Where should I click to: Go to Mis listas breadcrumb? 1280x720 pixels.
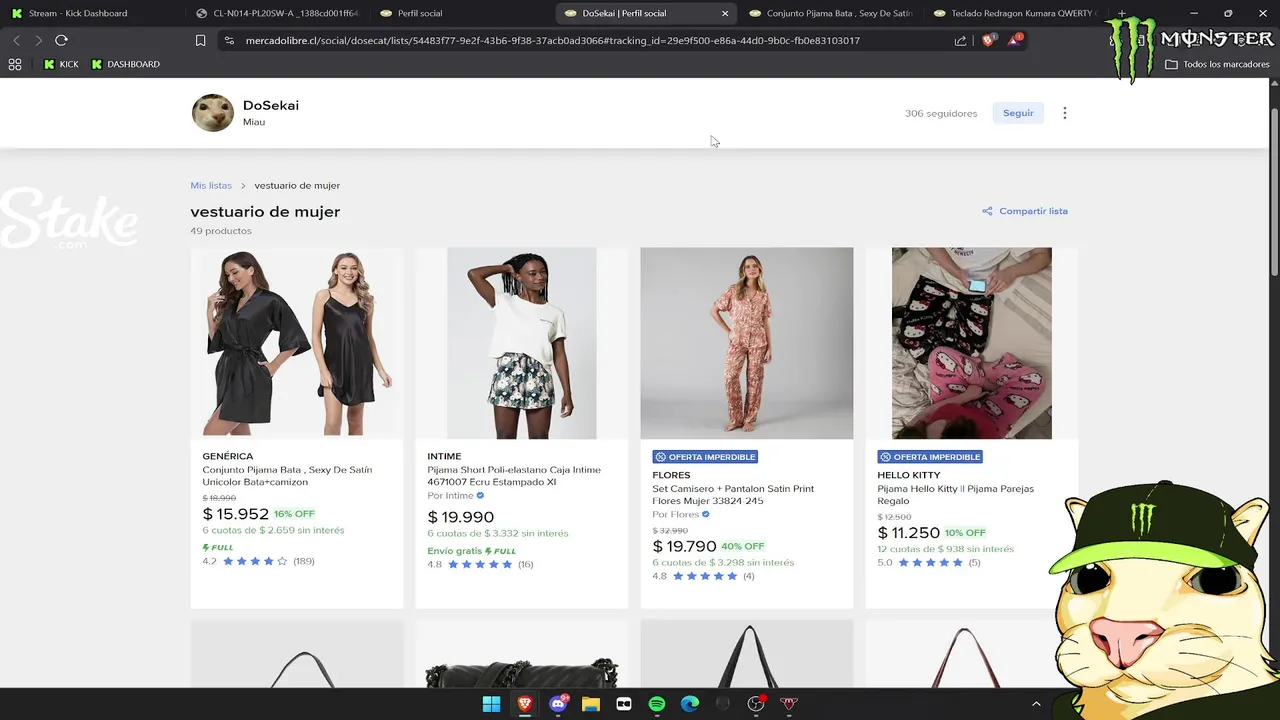[x=211, y=185]
